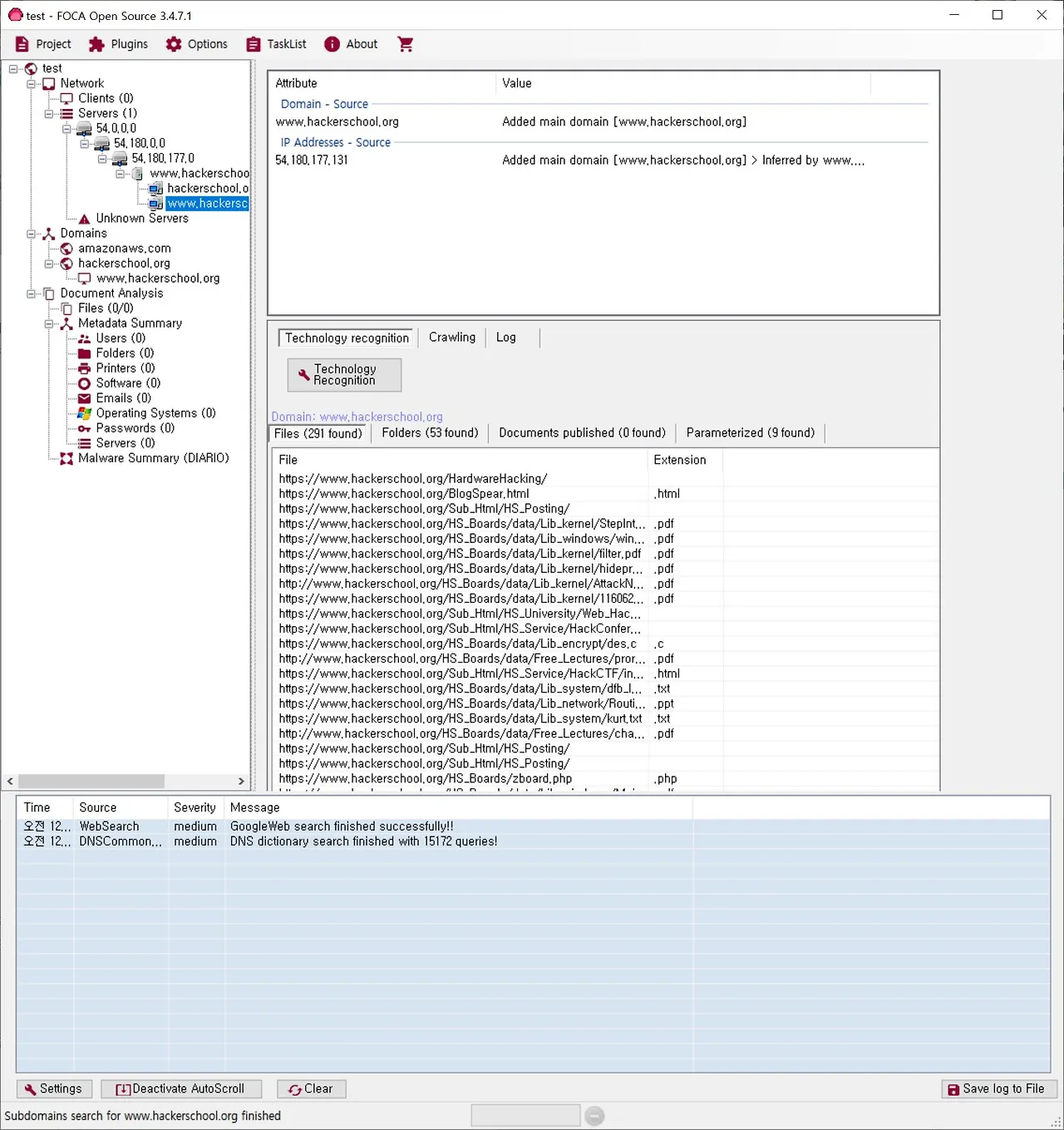Collapse the test project root node
This screenshot has height=1130, width=1064.
13,68
